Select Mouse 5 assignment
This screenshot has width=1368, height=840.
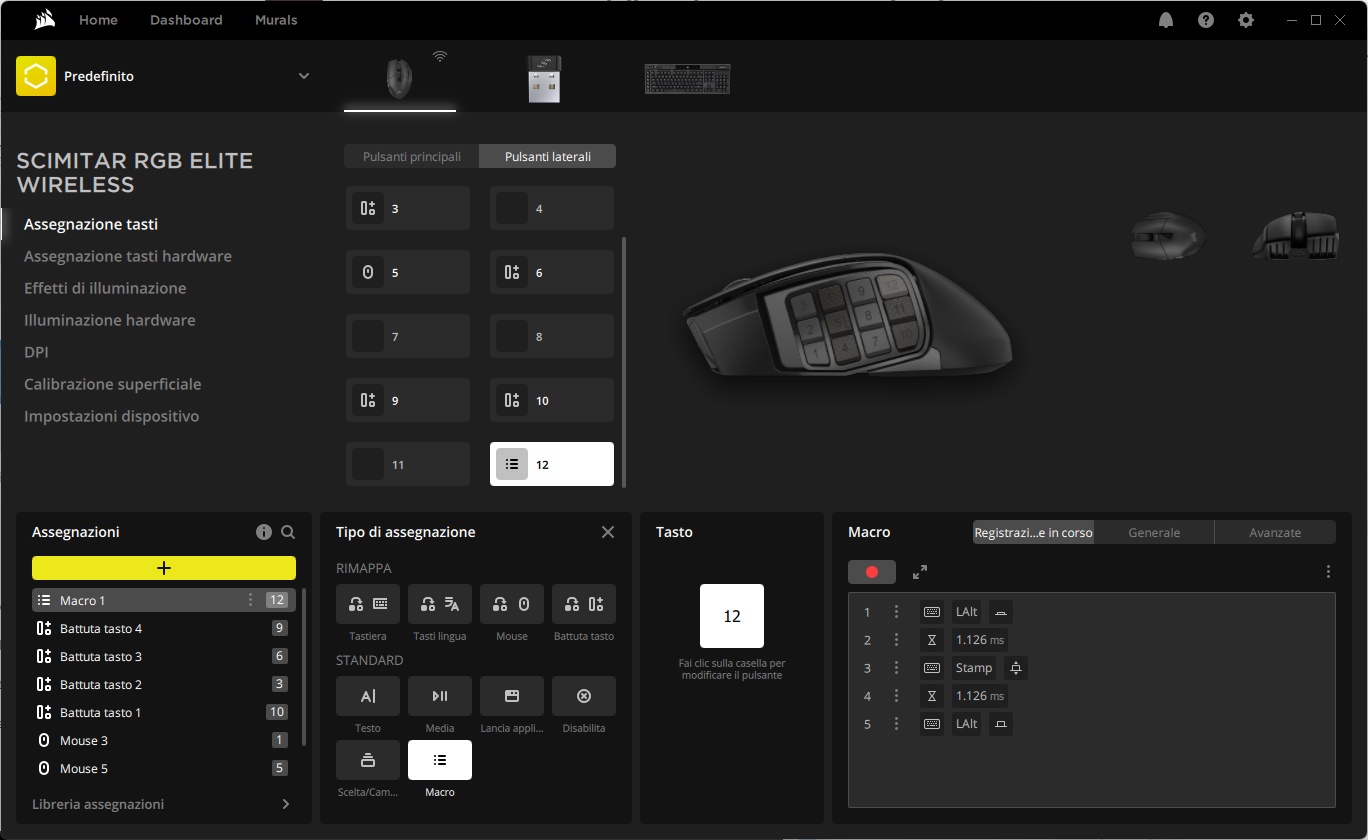click(164, 768)
